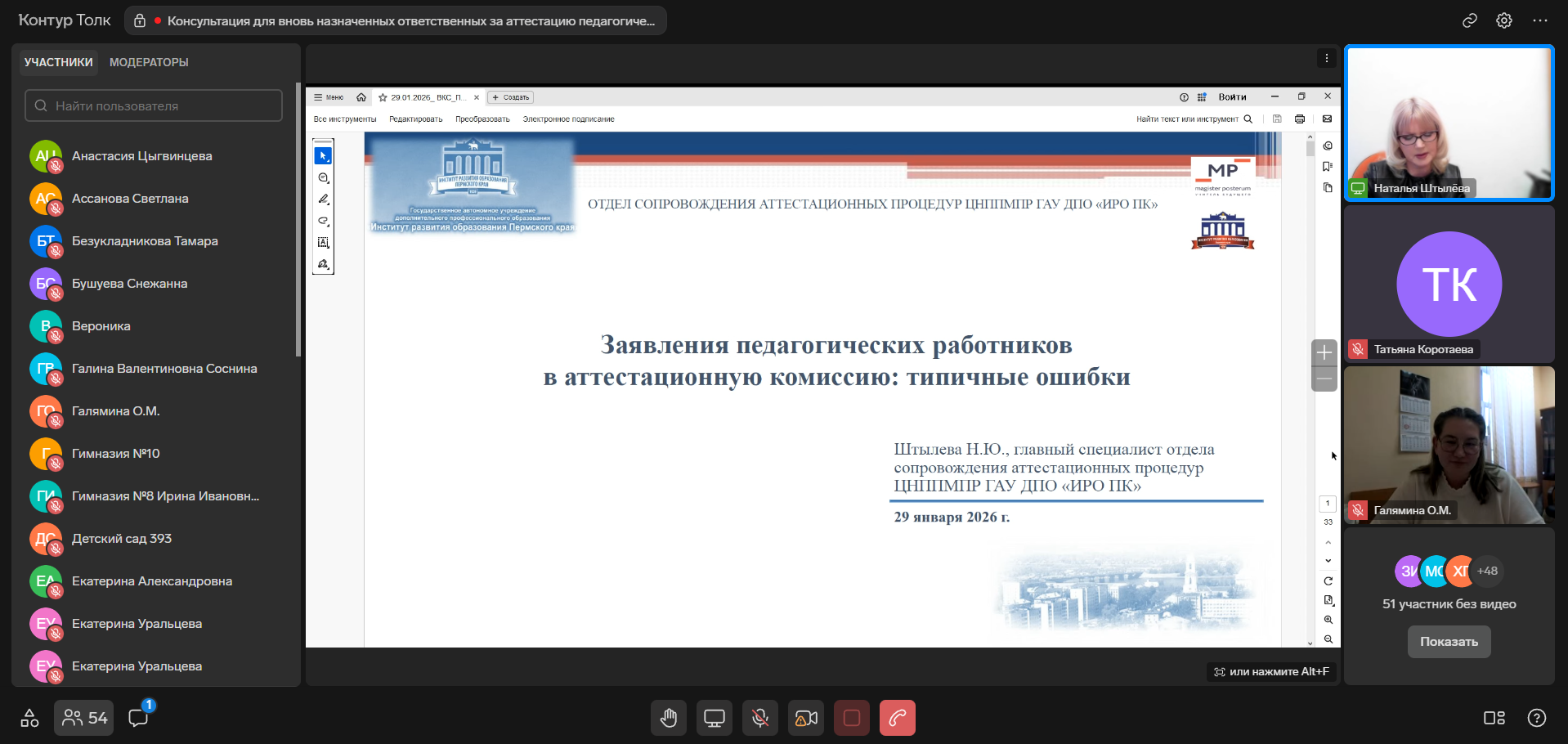Expand the conference title info bar
This screenshot has height=744, width=1568.
tap(396, 20)
